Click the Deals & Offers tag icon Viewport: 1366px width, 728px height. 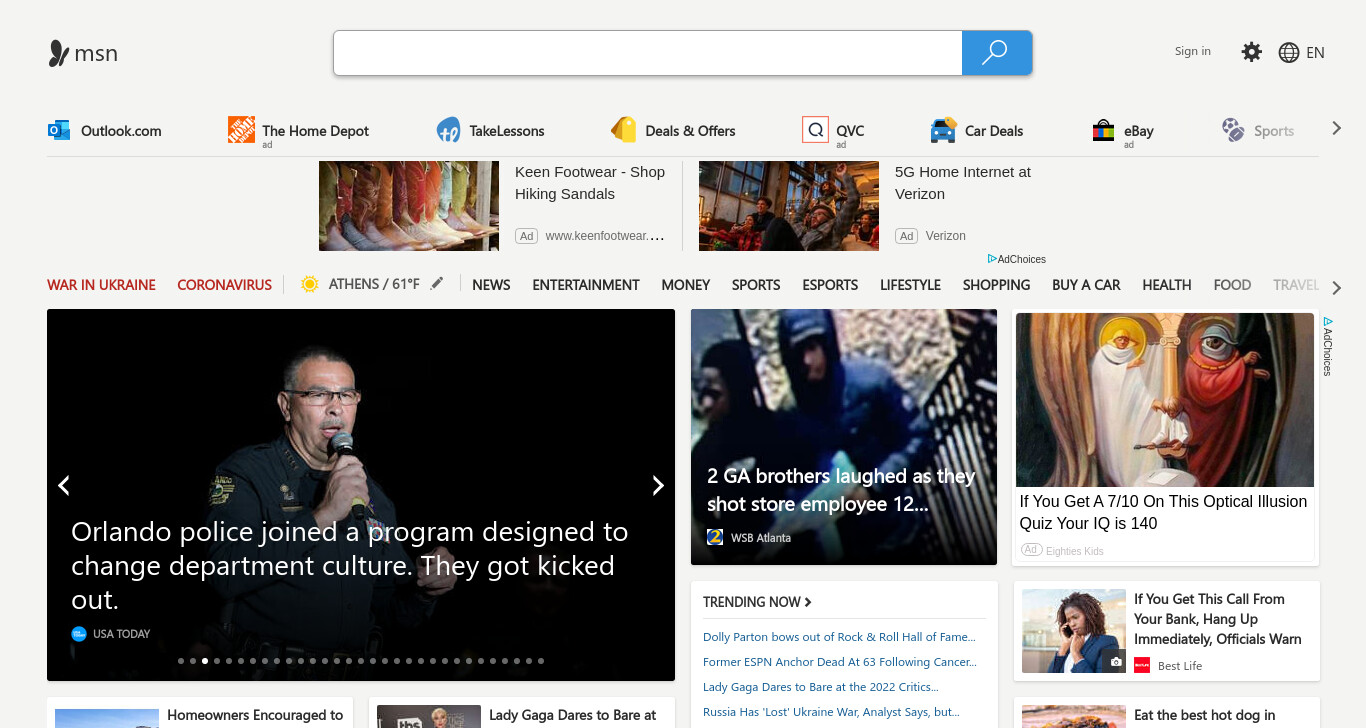coord(624,130)
